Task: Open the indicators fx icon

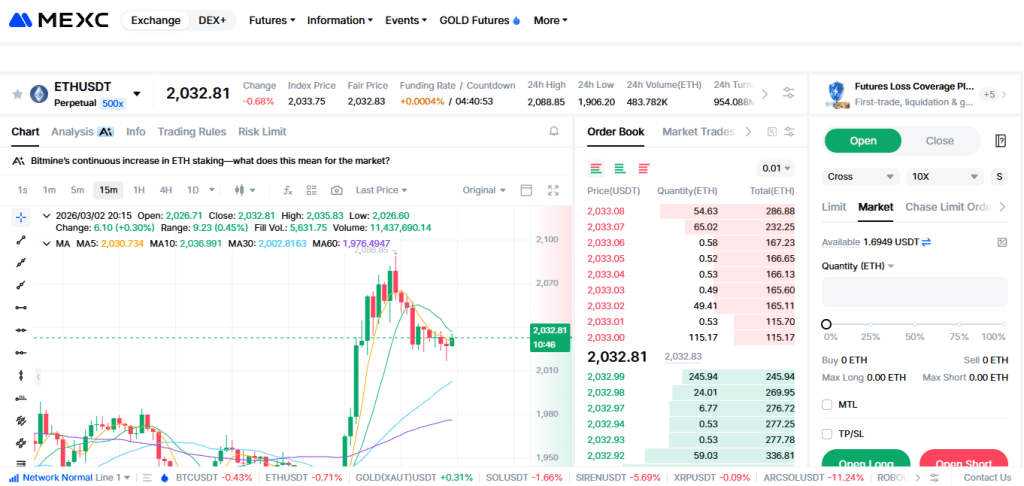Action: 287,190
